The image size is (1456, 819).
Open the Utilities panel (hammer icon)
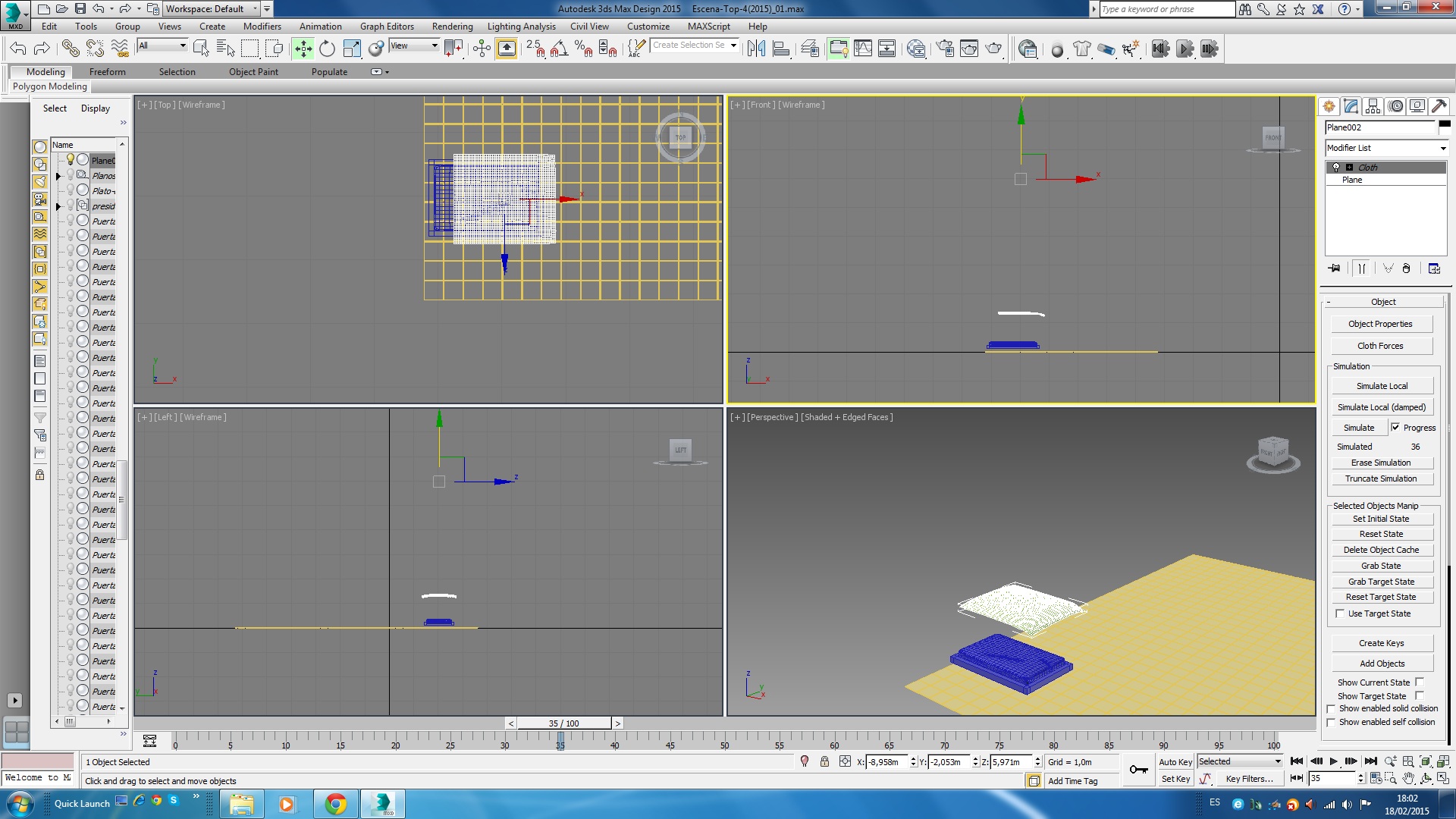(1439, 106)
